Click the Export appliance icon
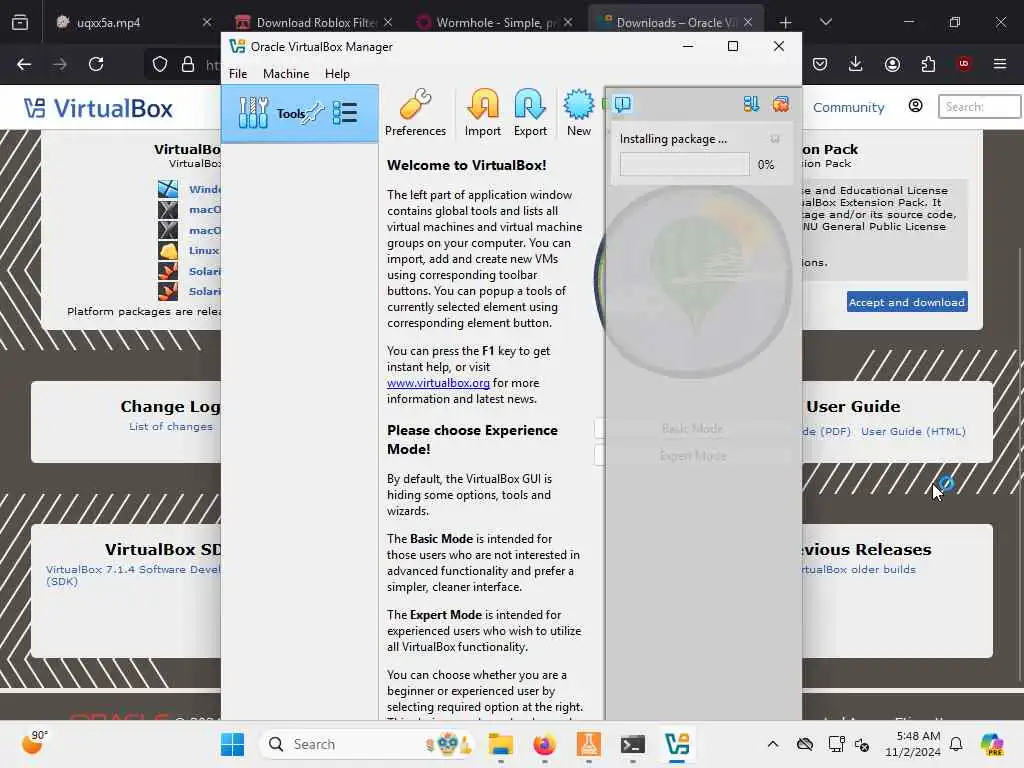This screenshot has height=768, width=1024. coord(530,112)
